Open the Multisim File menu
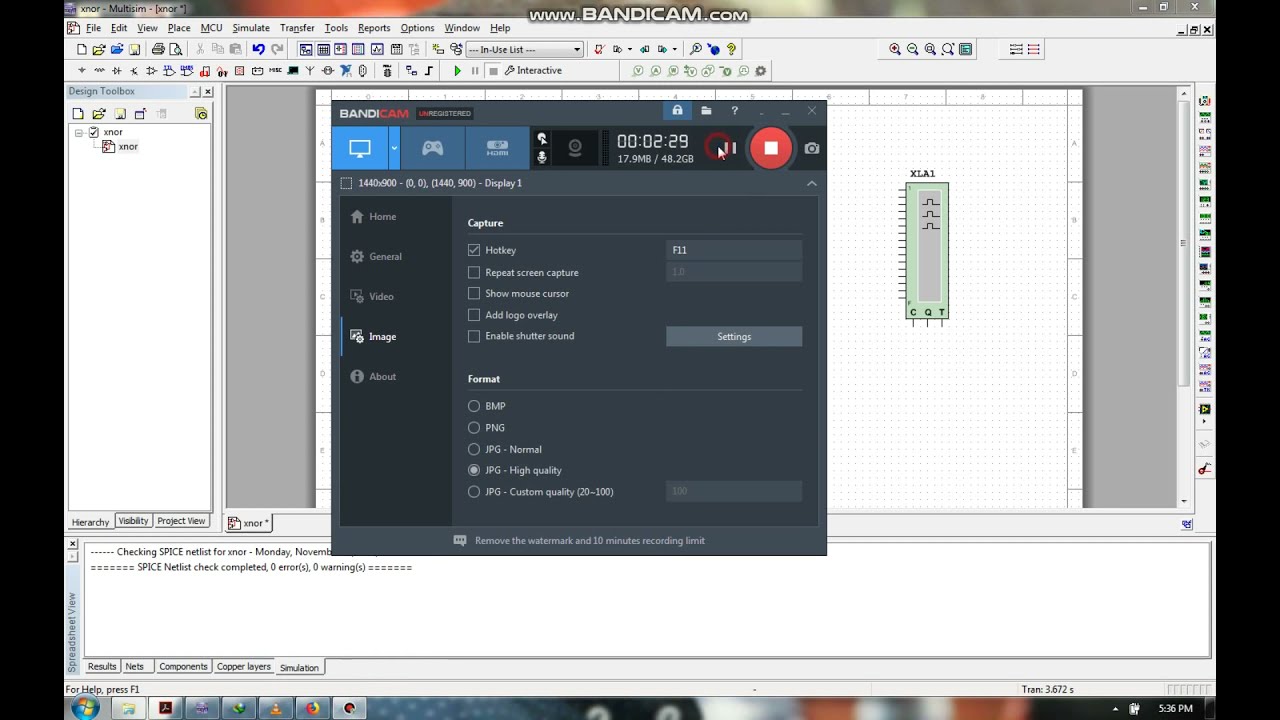The height and width of the screenshot is (720, 1280). [93, 28]
